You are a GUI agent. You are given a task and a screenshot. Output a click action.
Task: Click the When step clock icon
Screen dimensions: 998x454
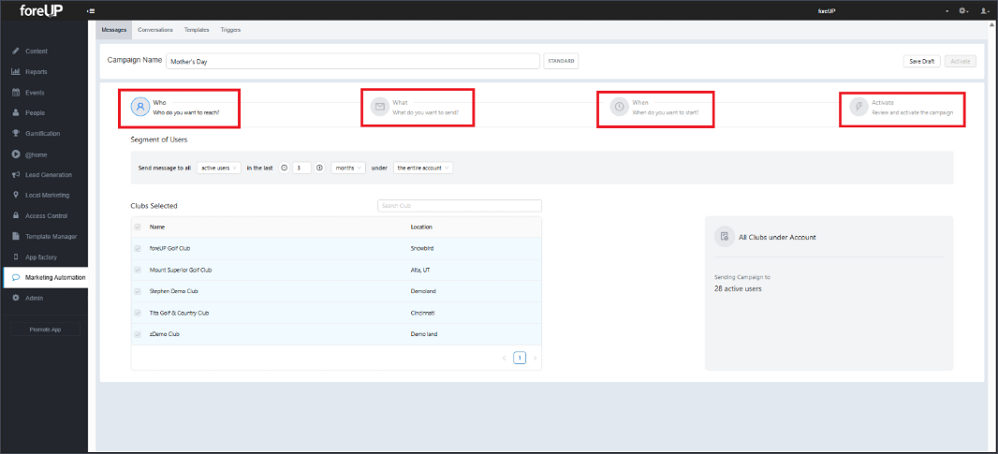pos(619,106)
